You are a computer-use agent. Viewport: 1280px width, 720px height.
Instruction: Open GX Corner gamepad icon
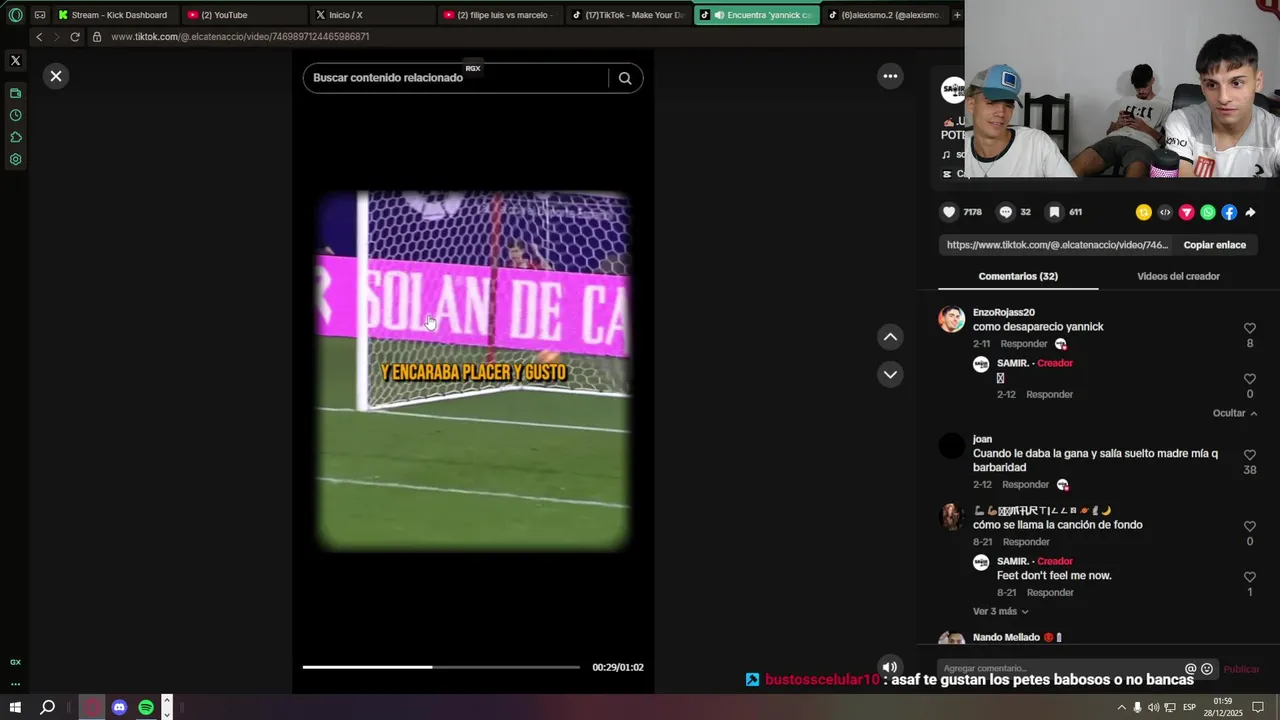click(40, 15)
